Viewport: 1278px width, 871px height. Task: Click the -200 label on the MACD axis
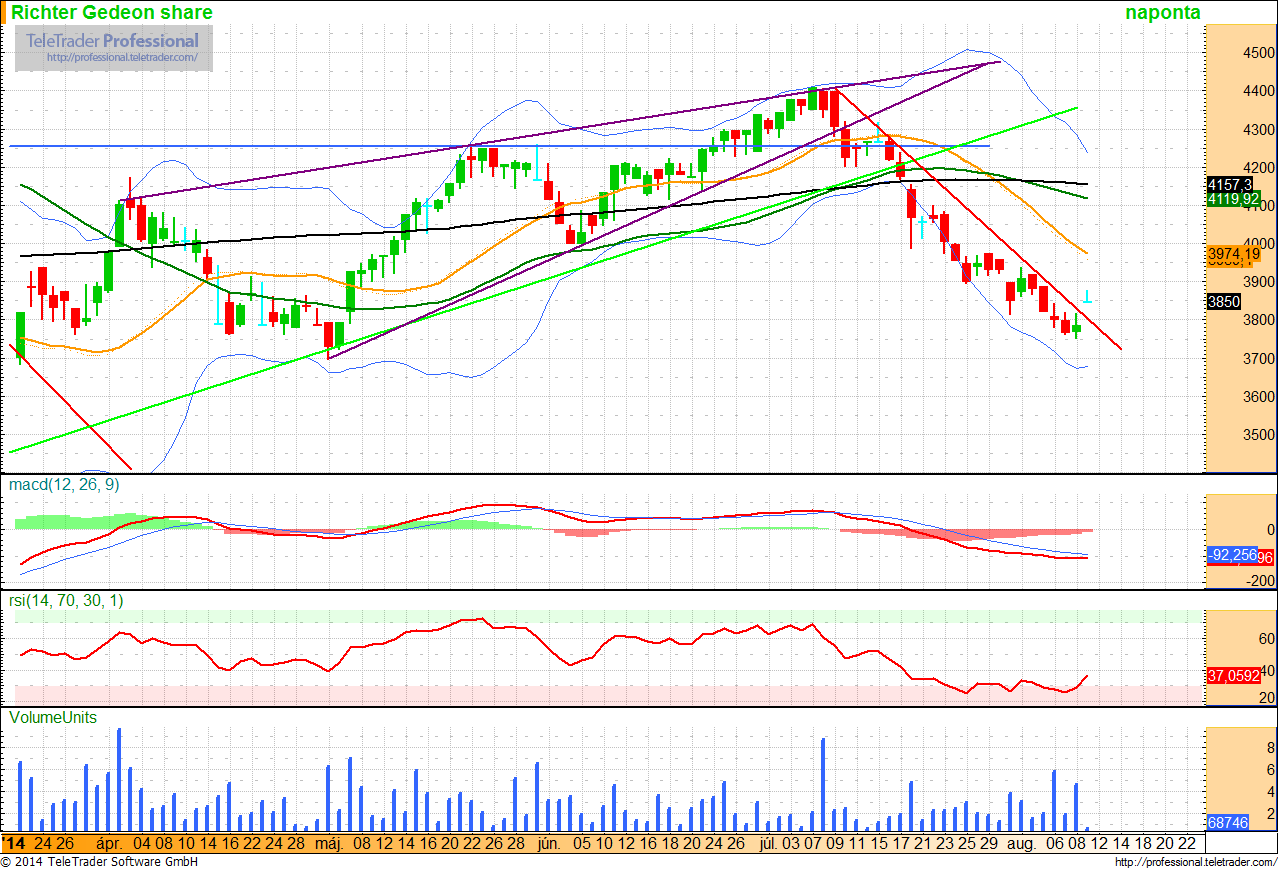[x=1259, y=581]
